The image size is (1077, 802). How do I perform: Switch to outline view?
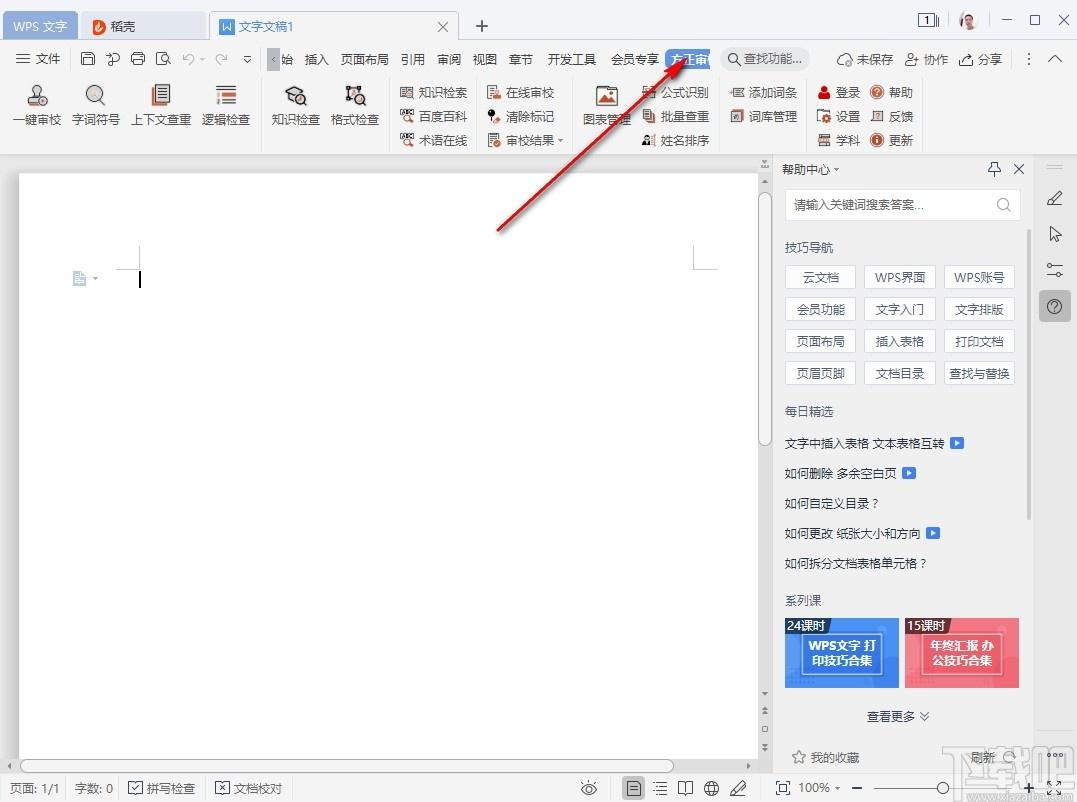(x=659, y=788)
